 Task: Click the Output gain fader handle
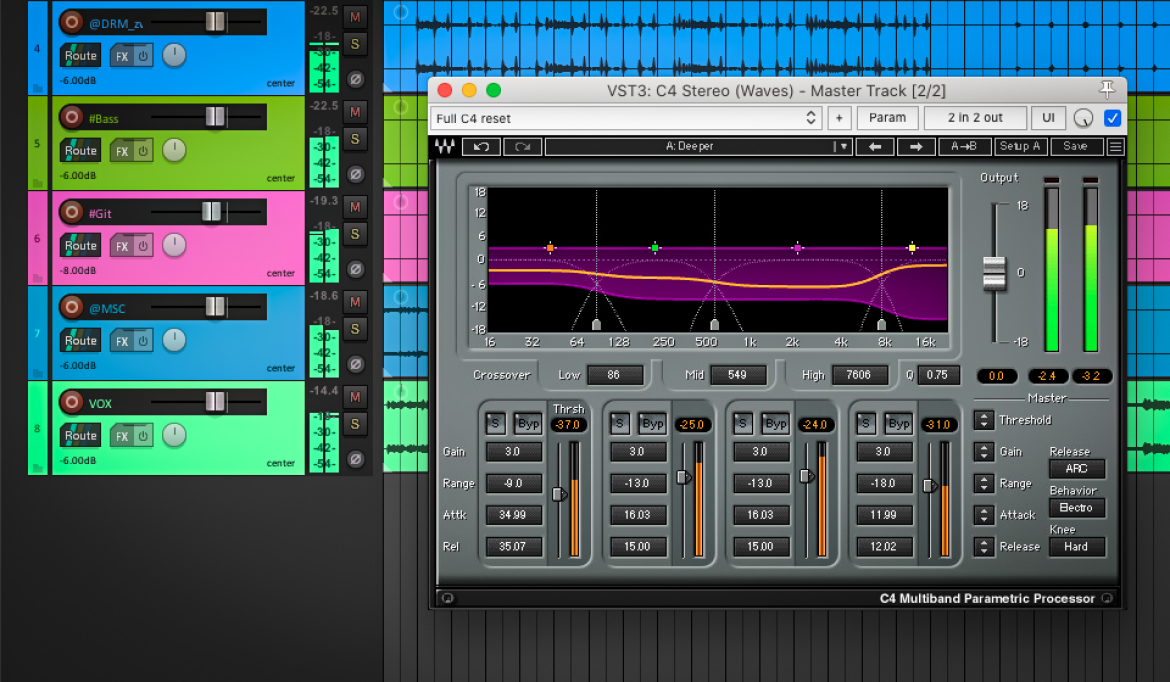994,272
